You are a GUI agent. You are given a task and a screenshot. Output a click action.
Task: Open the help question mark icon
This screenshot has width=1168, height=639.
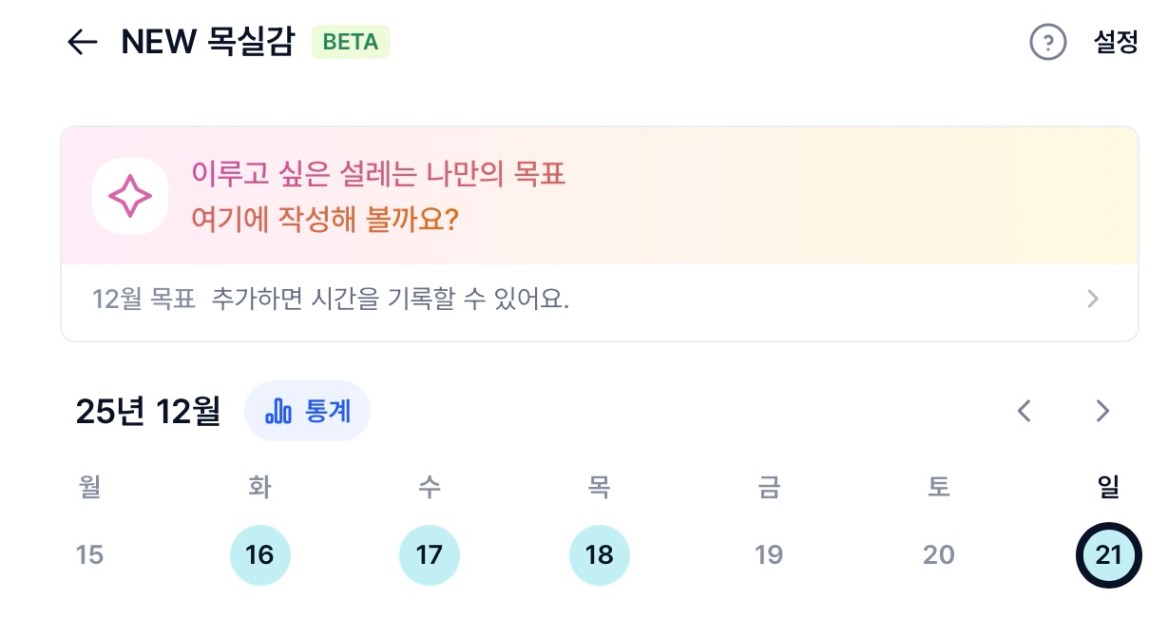pos(1047,42)
